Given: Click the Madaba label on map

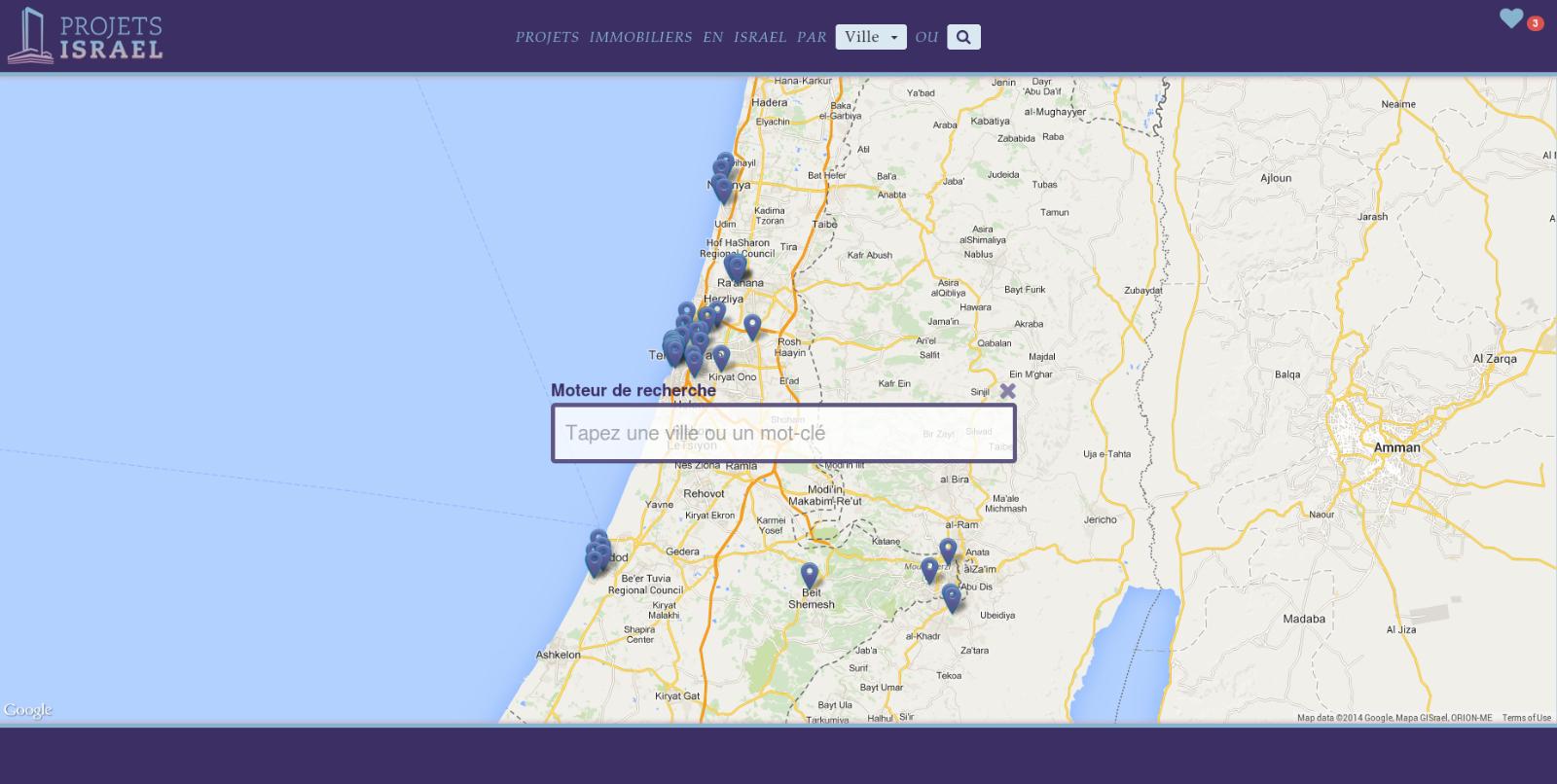Looking at the screenshot, I should [1304, 619].
